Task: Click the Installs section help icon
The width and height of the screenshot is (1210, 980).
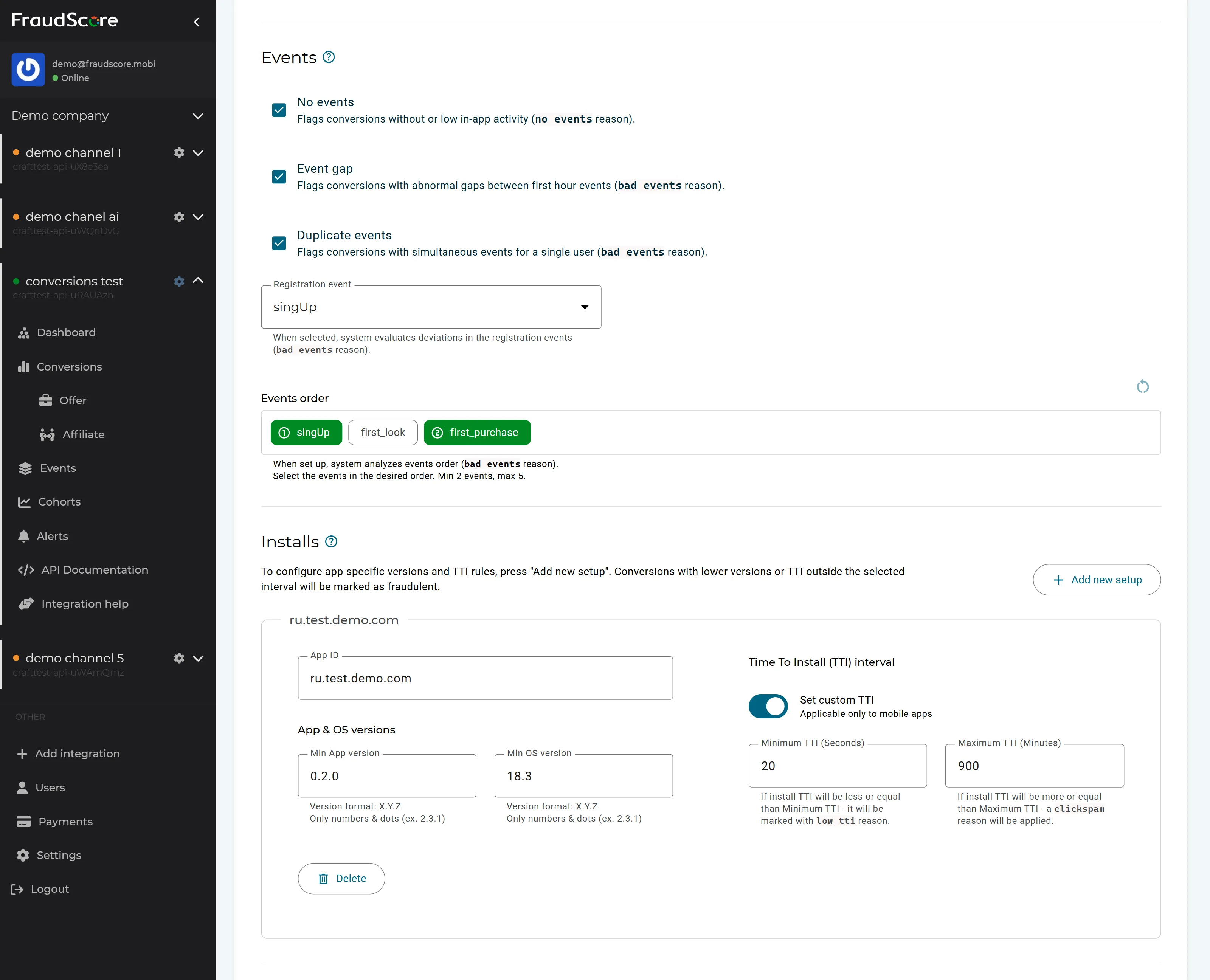Action: click(332, 541)
